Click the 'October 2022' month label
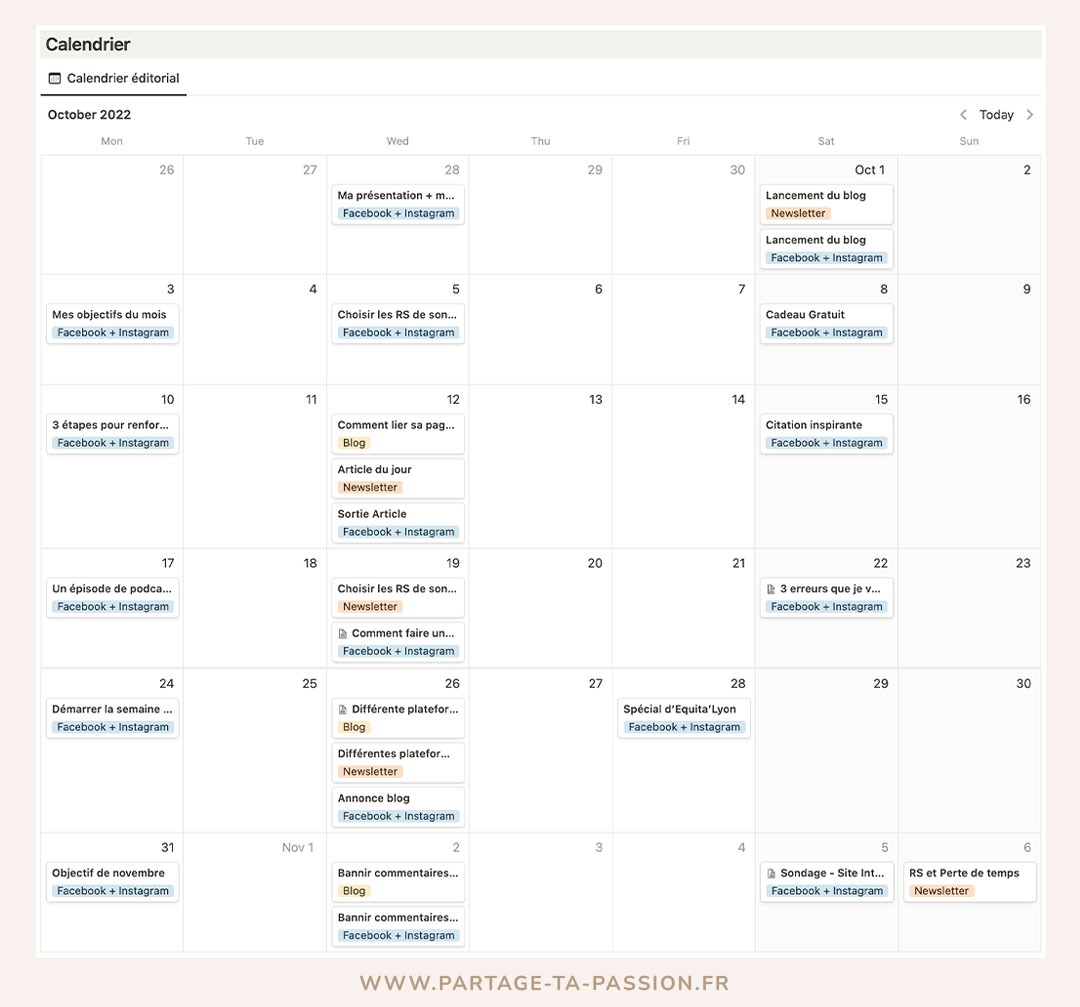The height and width of the screenshot is (1007, 1080). click(89, 114)
